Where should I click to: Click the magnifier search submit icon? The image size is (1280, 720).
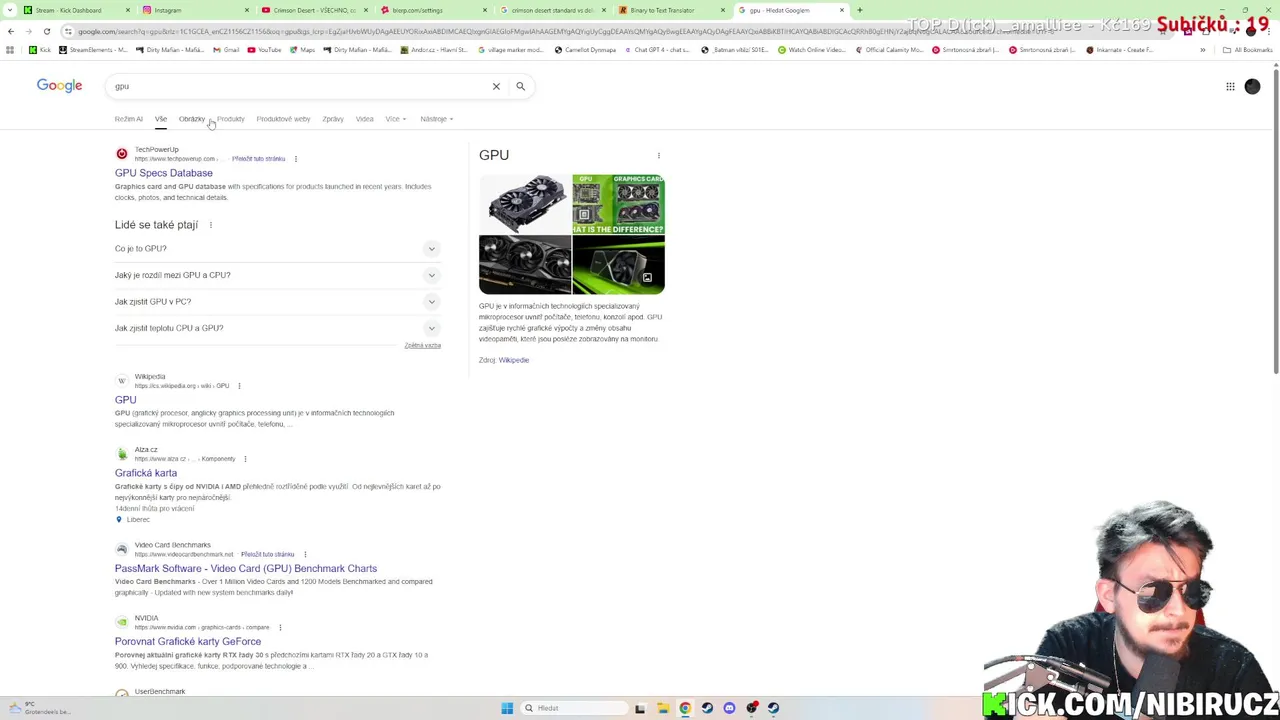pyautogui.click(x=520, y=86)
